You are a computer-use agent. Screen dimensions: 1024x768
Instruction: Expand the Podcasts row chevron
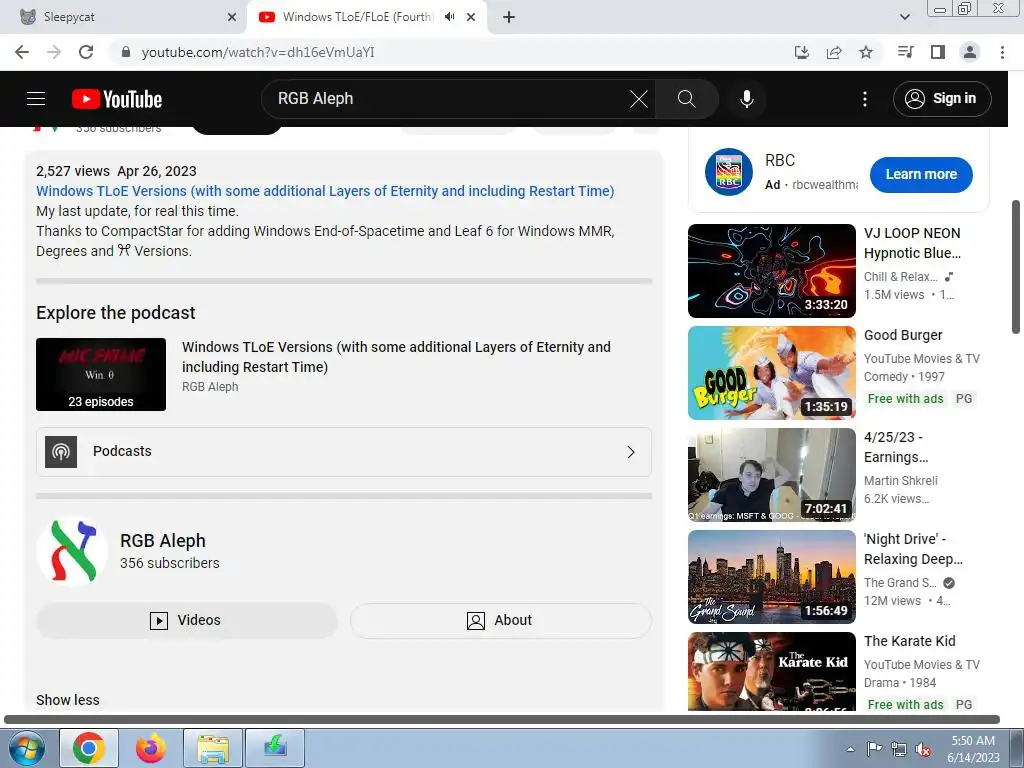pos(630,452)
